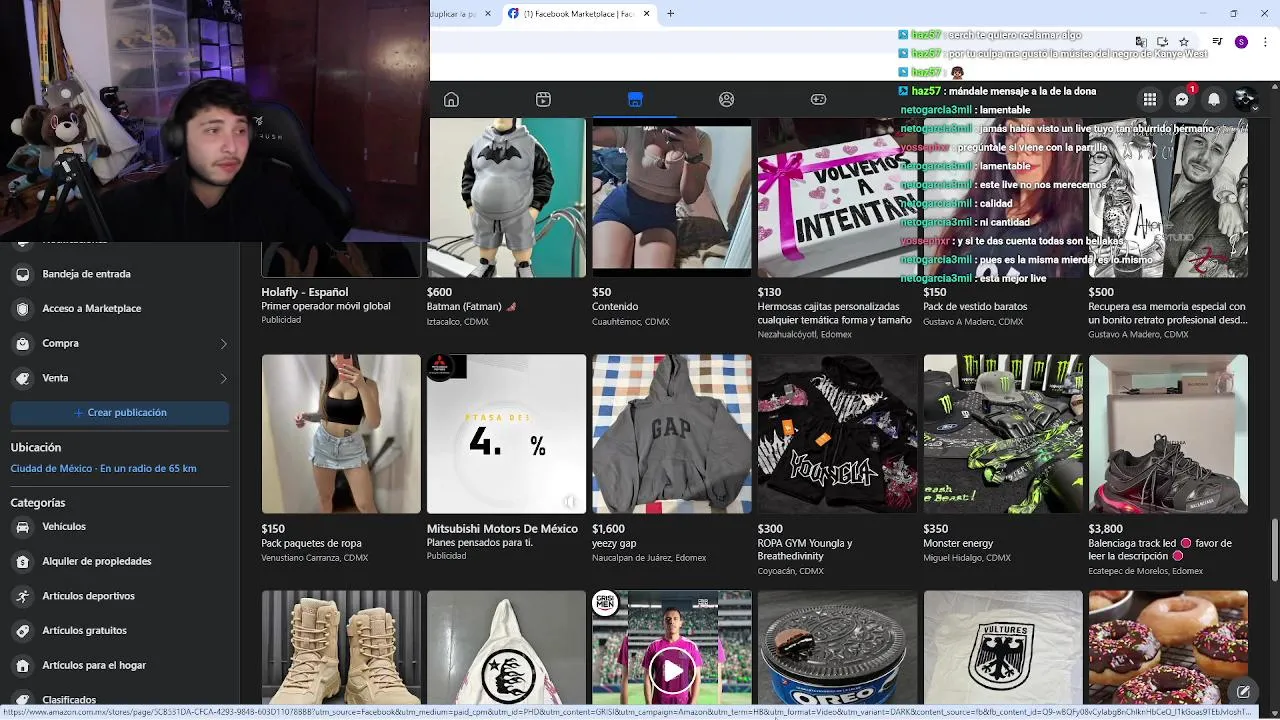Click the Artículos gratuitos tag icon

[22, 630]
